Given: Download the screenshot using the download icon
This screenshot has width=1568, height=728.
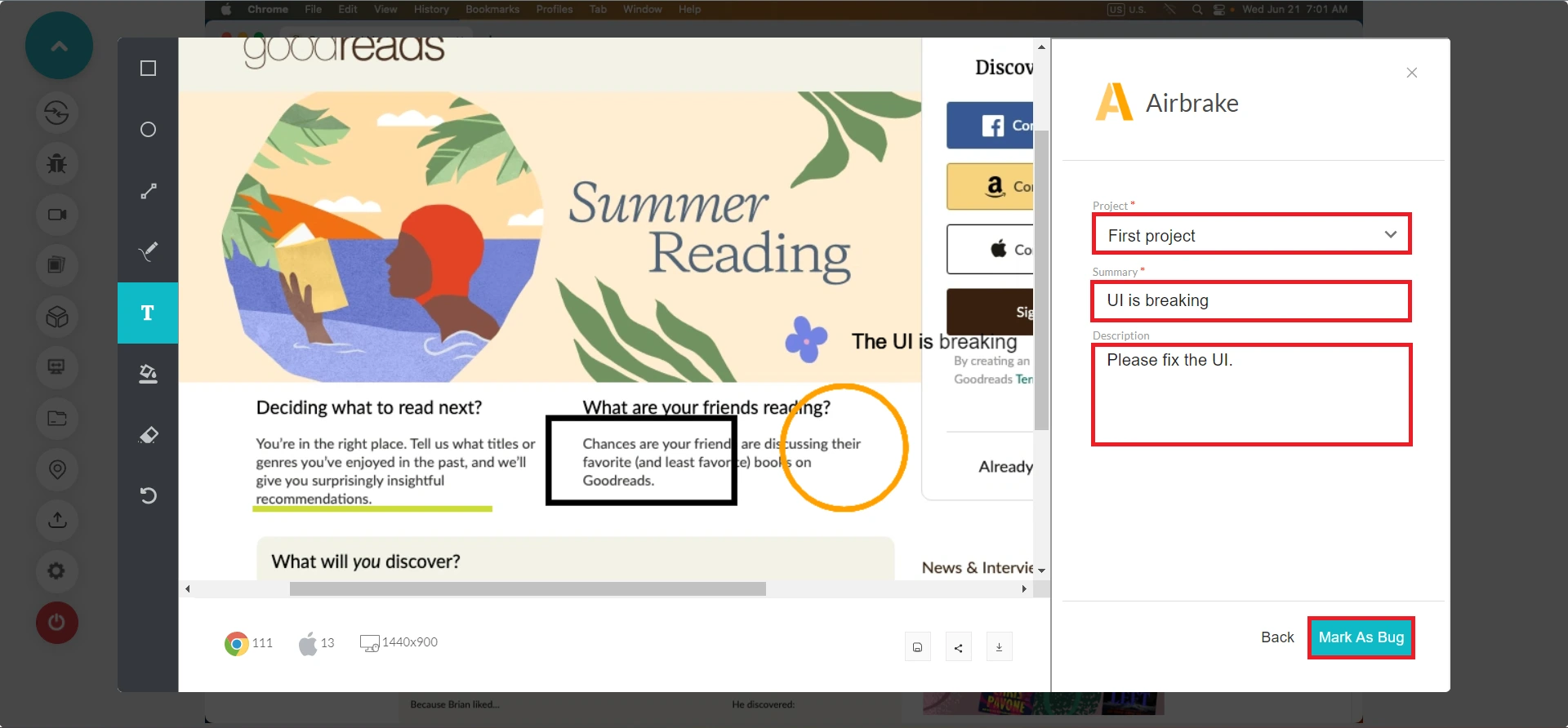Looking at the screenshot, I should [x=999, y=647].
